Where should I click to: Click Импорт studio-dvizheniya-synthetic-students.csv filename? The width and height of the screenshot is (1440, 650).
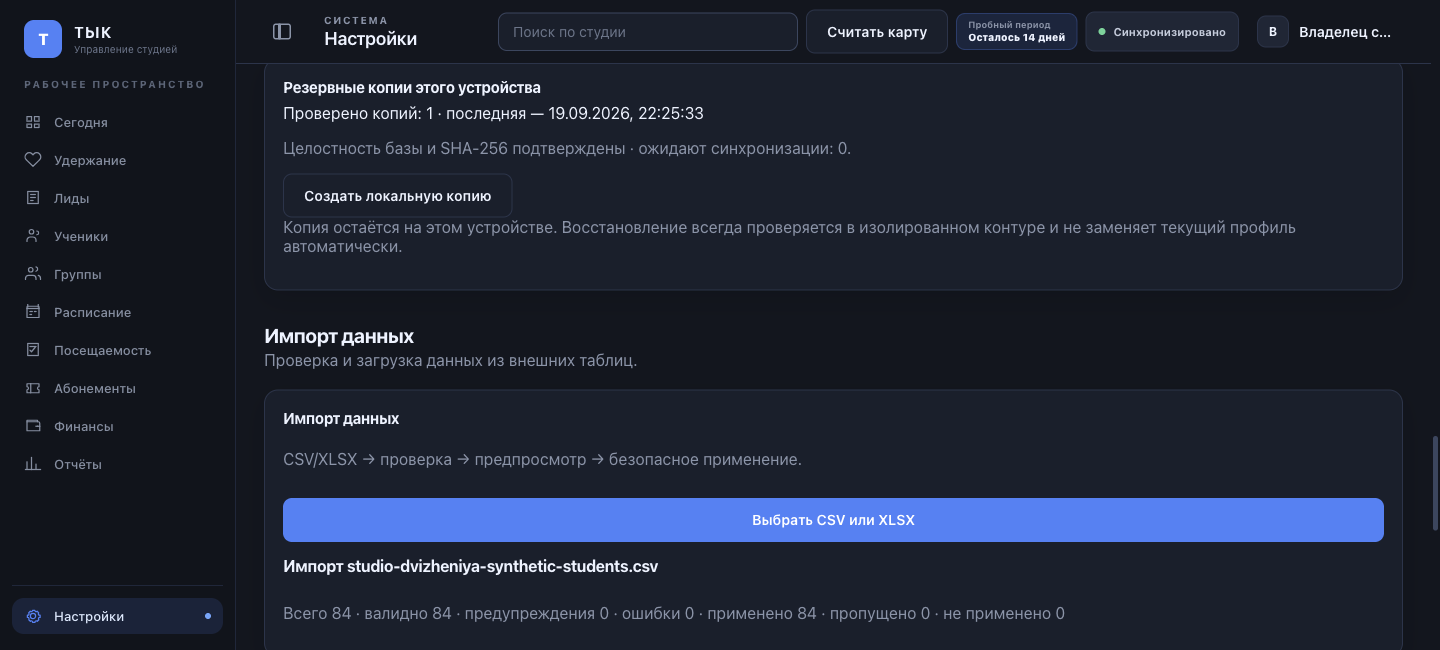tap(471, 566)
